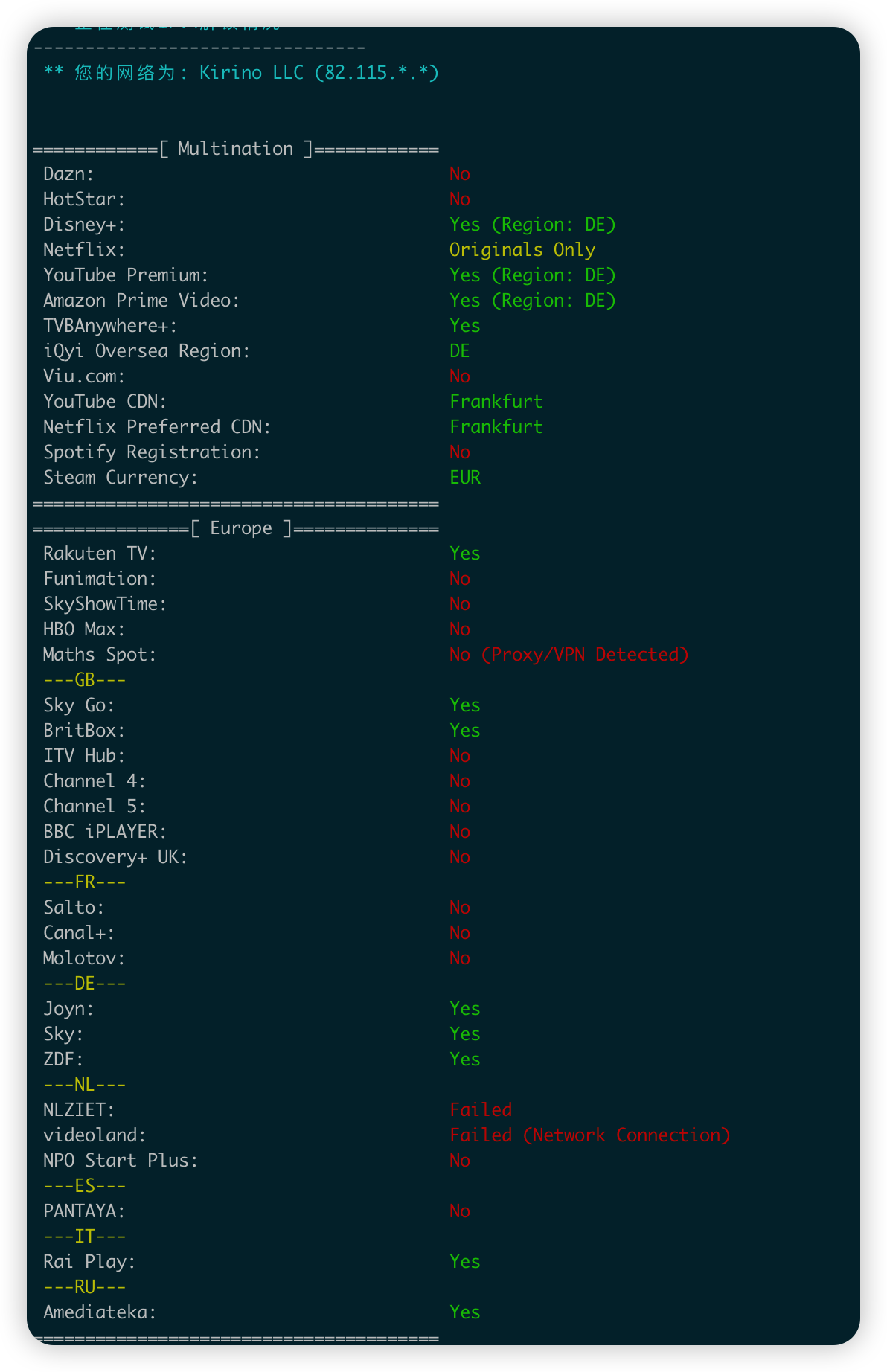Click the Netflix "Originals Only" result

click(x=522, y=250)
